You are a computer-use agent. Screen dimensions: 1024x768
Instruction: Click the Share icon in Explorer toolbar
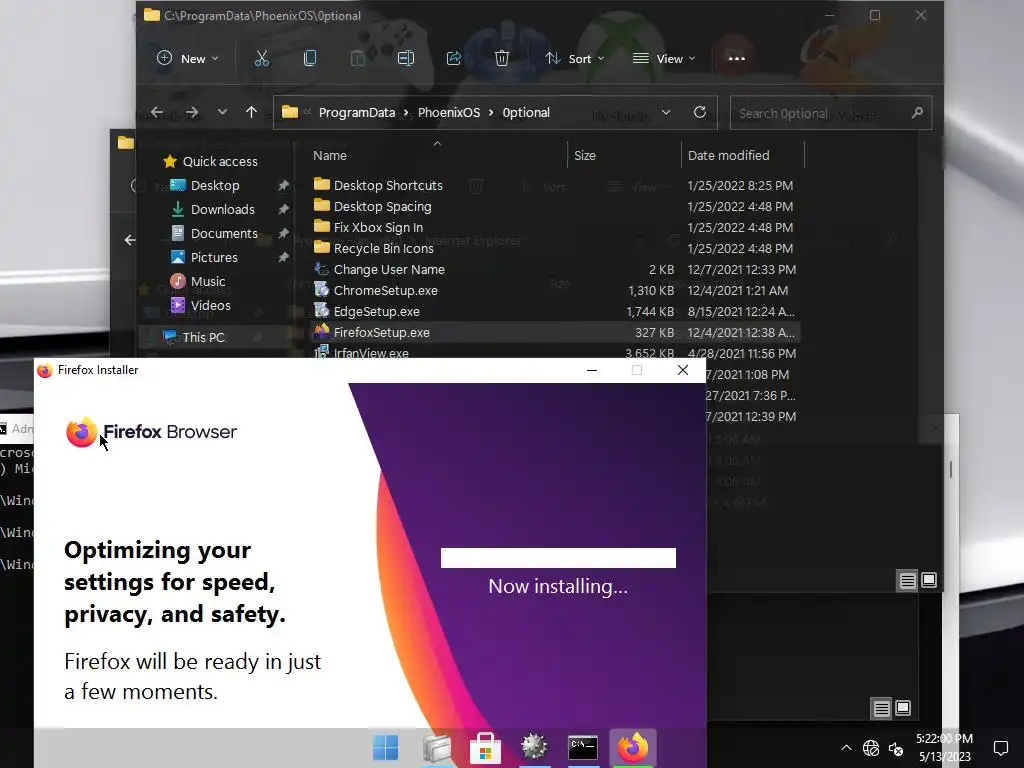point(454,59)
